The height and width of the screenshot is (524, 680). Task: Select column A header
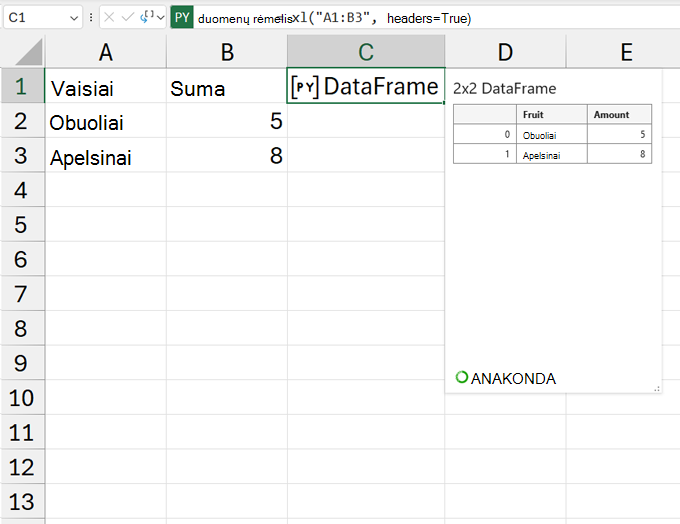106,52
